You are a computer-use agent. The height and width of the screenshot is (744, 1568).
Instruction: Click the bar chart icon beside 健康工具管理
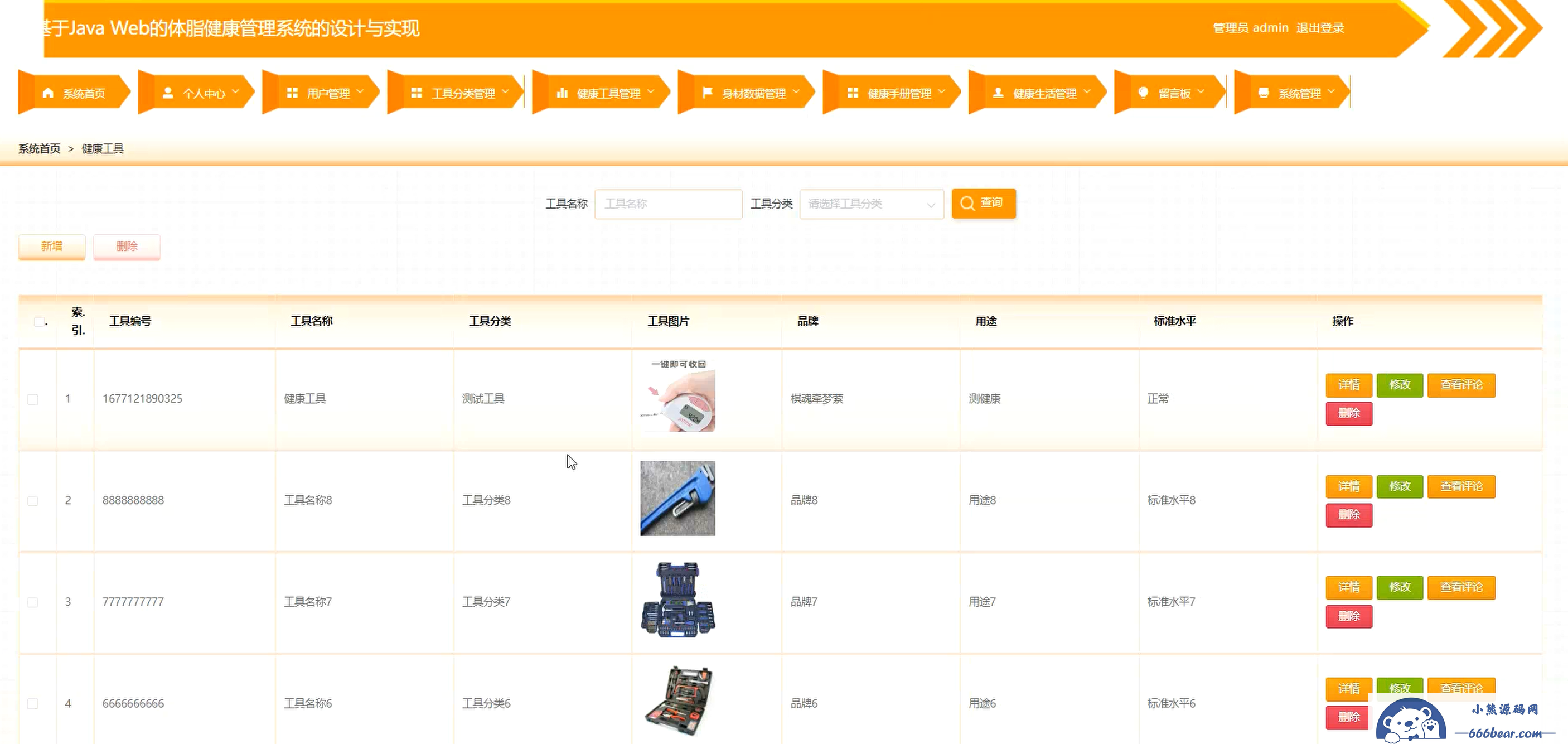click(562, 93)
